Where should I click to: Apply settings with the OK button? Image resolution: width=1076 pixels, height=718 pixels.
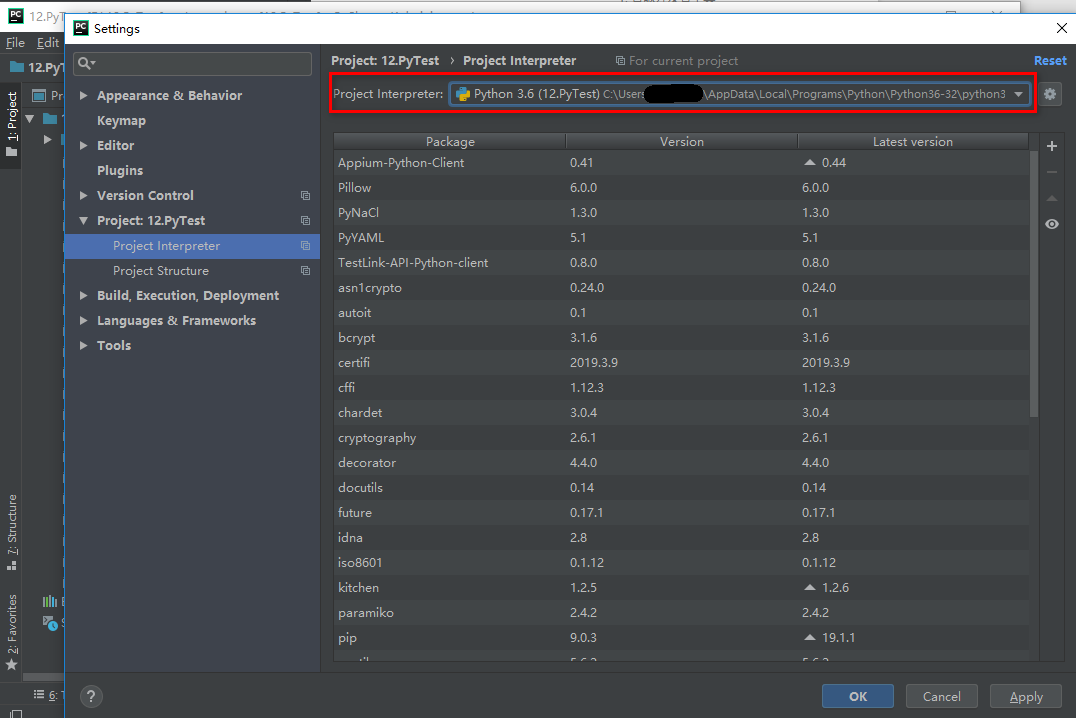(857, 696)
